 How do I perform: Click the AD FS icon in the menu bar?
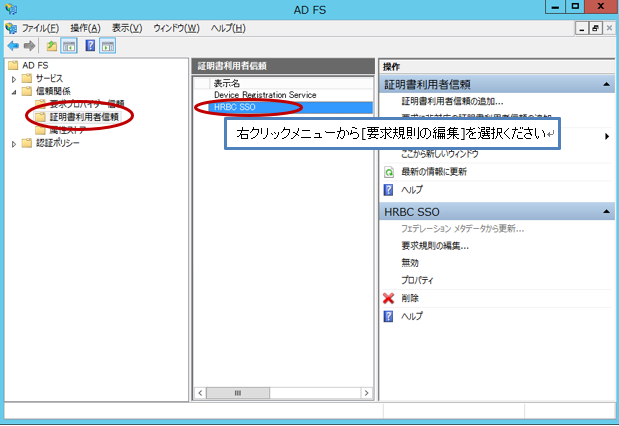click(11, 28)
